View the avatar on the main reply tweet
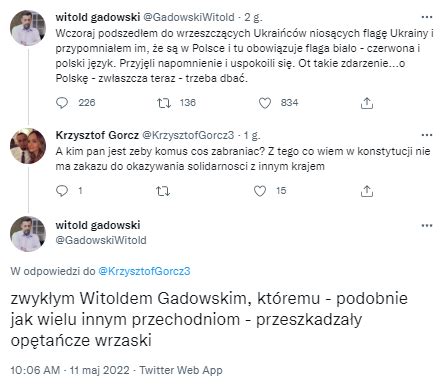 click(28, 234)
